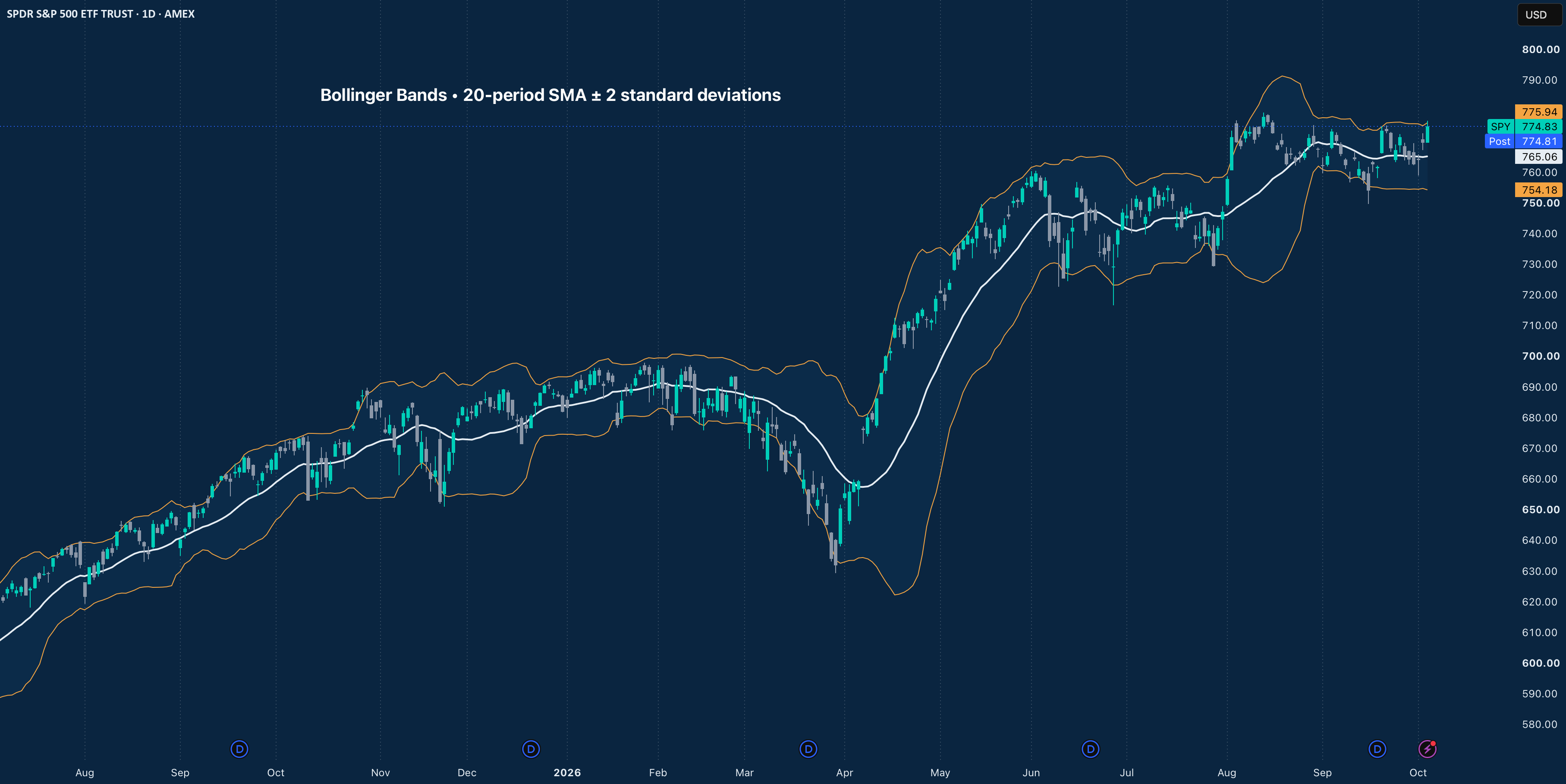The image size is (1566, 784).
Task: Click the 2026 label on time axis
Action: pos(567,772)
